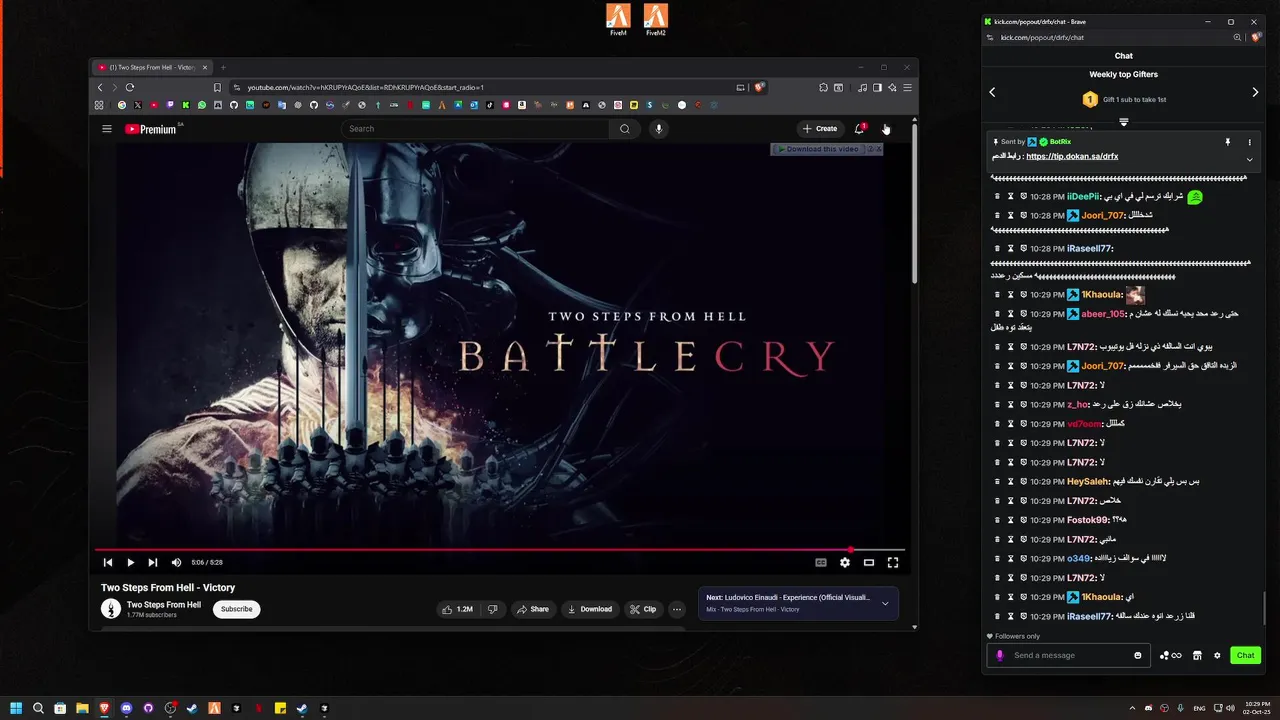Viewport: 1280px width, 720px height.
Task: Open the YouTube hamburger guide menu
Action: tap(107, 129)
